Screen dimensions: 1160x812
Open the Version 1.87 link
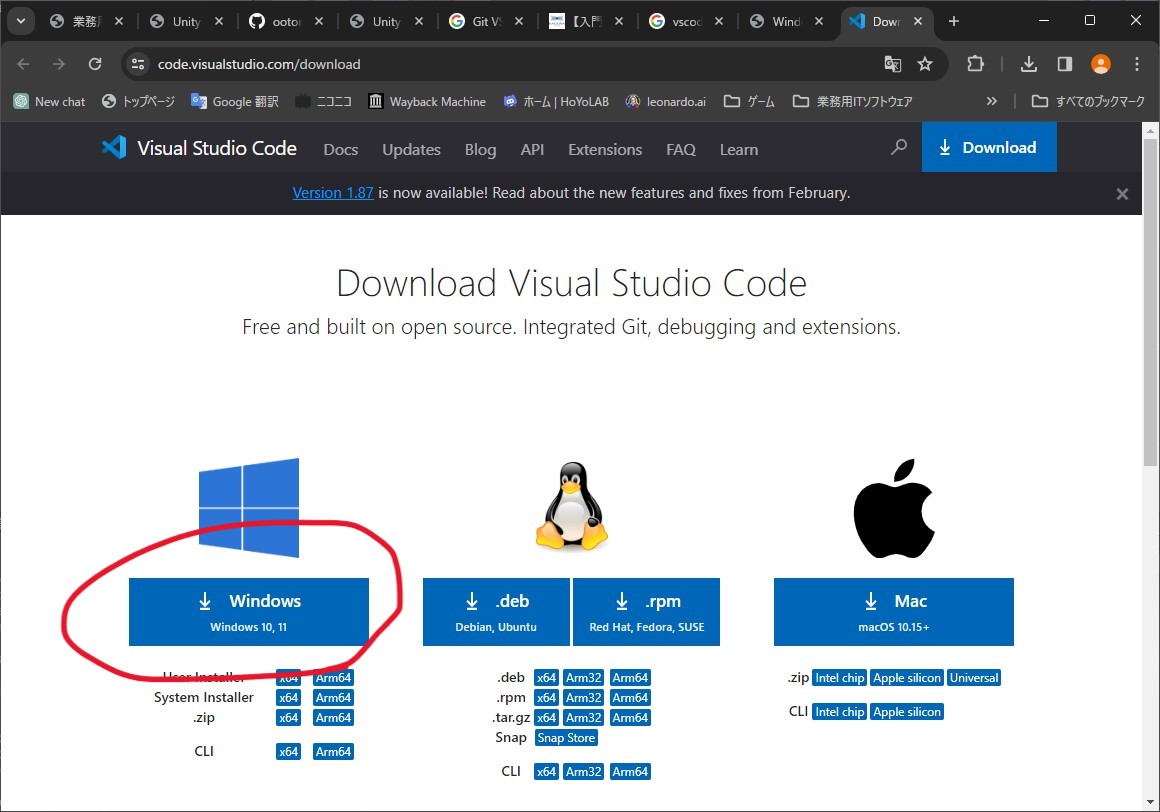(333, 193)
